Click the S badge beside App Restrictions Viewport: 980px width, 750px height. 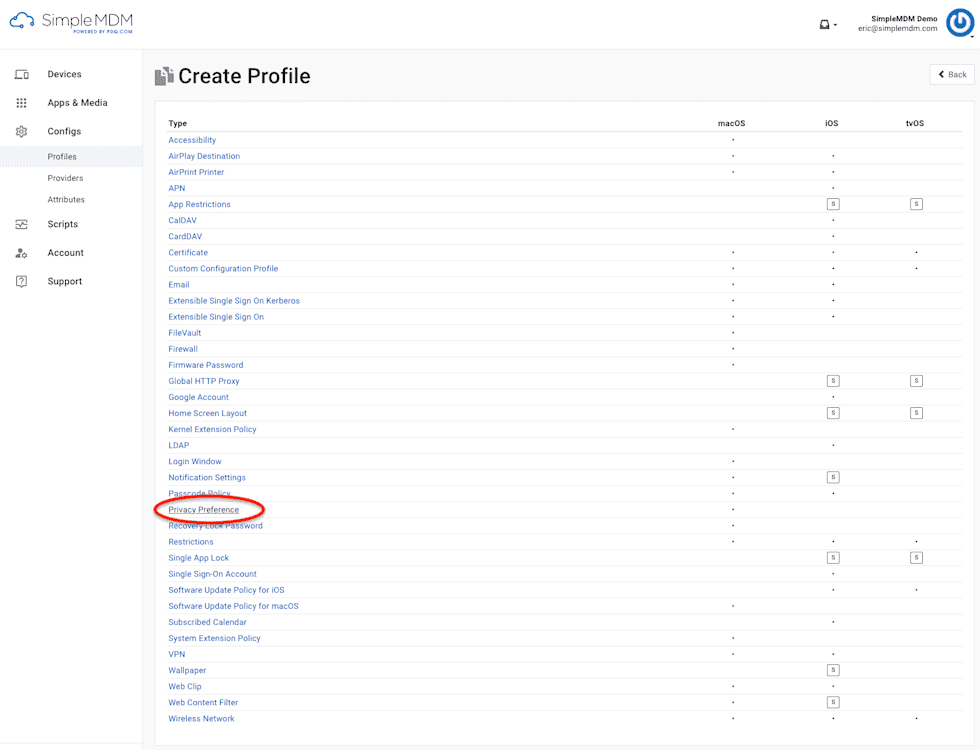click(x=833, y=203)
